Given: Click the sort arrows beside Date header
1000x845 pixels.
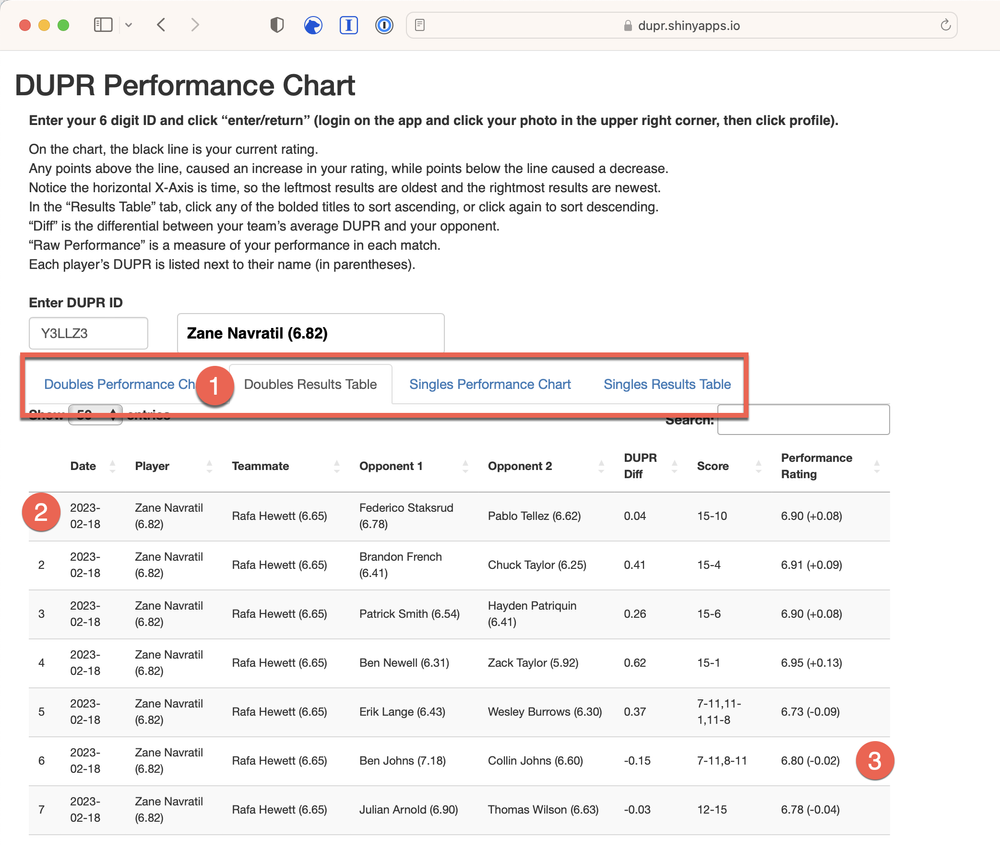Looking at the screenshot, I should click(x=110, y=466).
